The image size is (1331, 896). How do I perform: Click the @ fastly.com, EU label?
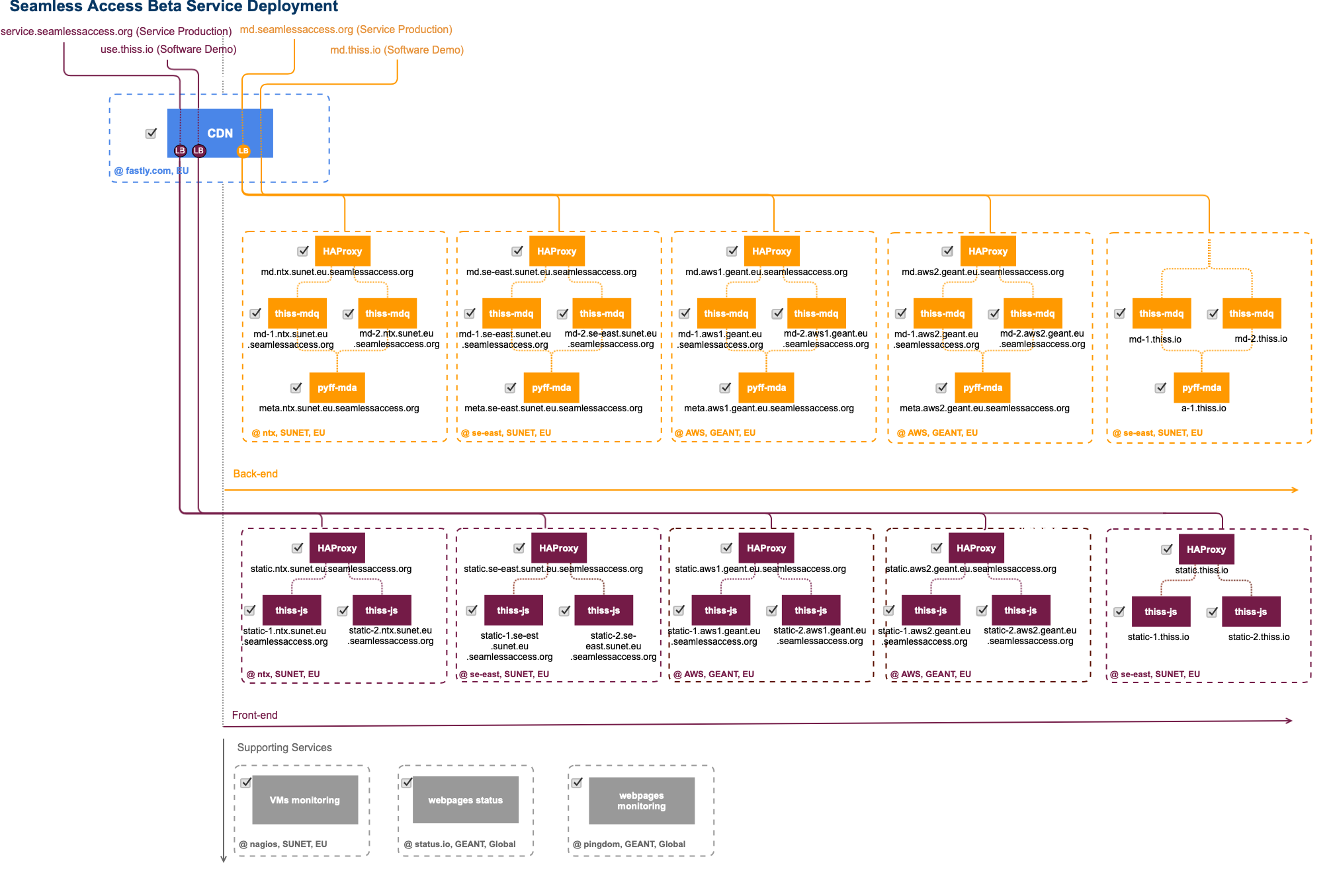pyautogui.click(x=151, y=171)
